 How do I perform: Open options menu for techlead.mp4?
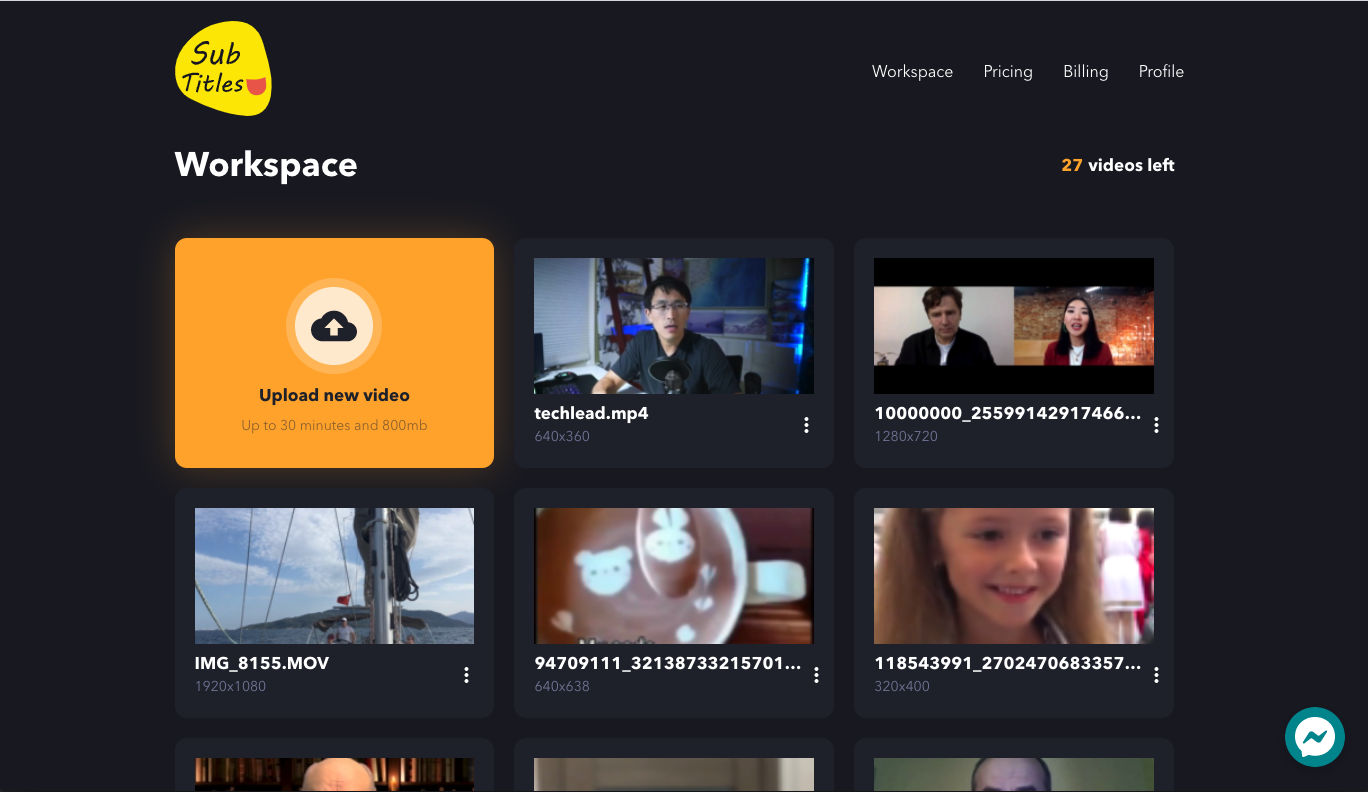[806, 425]
